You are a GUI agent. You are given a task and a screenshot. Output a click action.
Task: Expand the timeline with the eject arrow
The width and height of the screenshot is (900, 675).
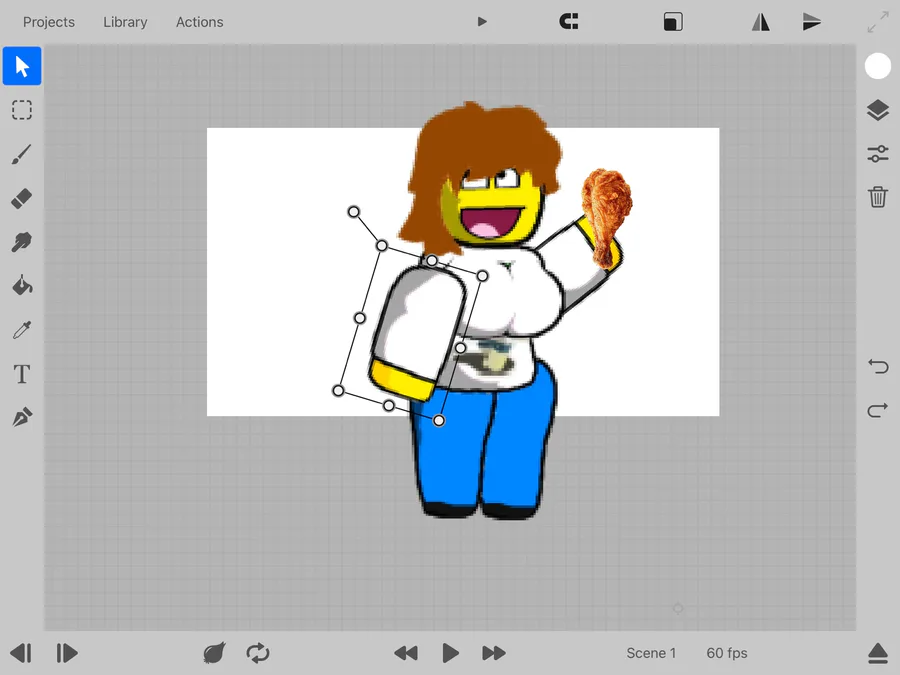[878, 653]
